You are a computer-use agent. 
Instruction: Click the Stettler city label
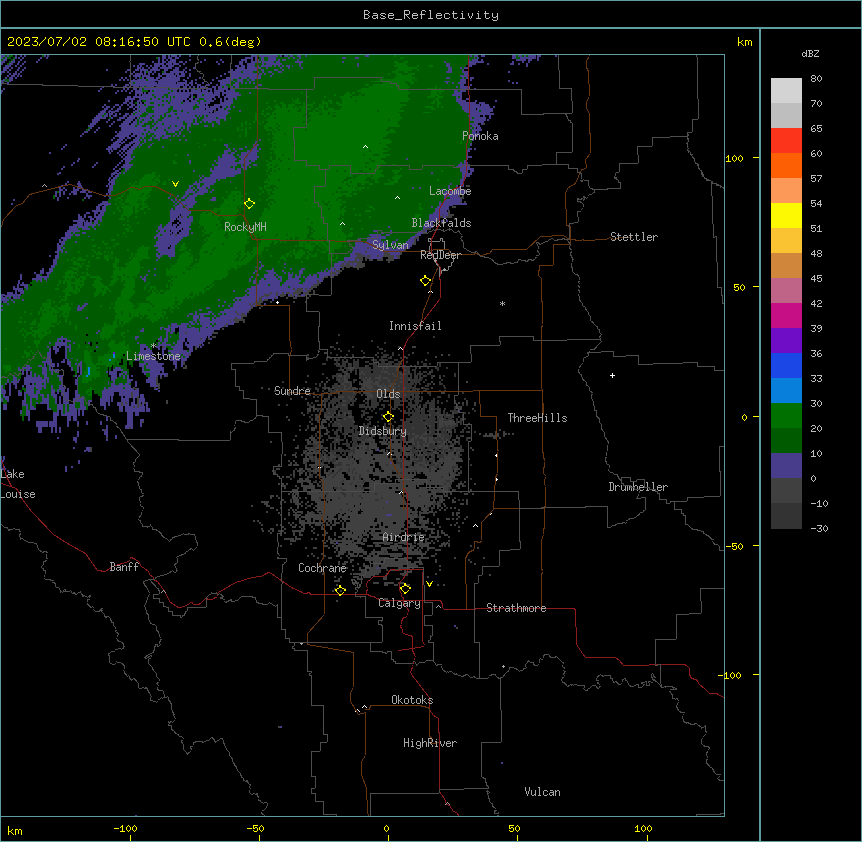(x=634, y=237)
